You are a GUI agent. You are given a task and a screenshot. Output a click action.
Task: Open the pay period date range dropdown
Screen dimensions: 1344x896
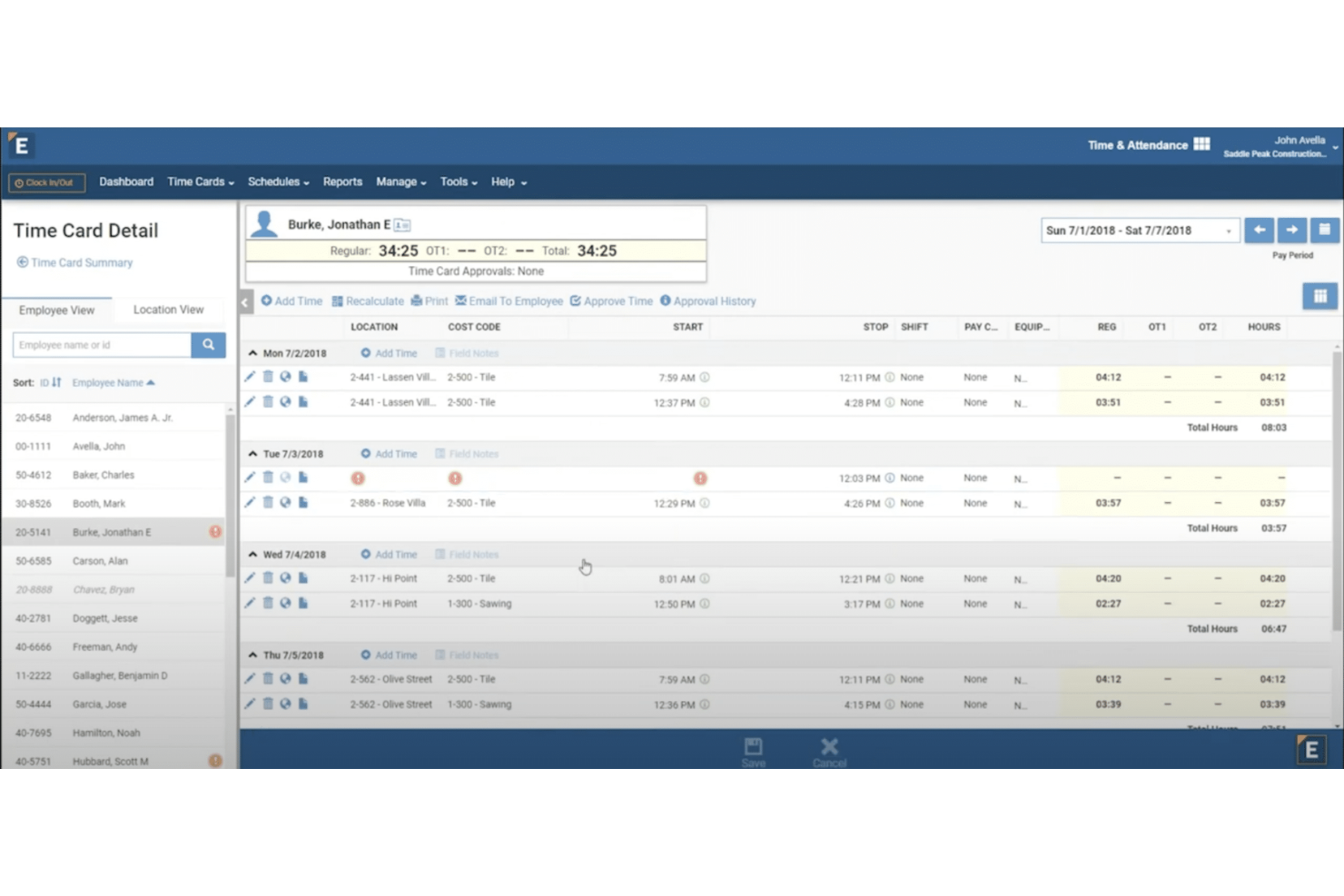point(1230,230)
